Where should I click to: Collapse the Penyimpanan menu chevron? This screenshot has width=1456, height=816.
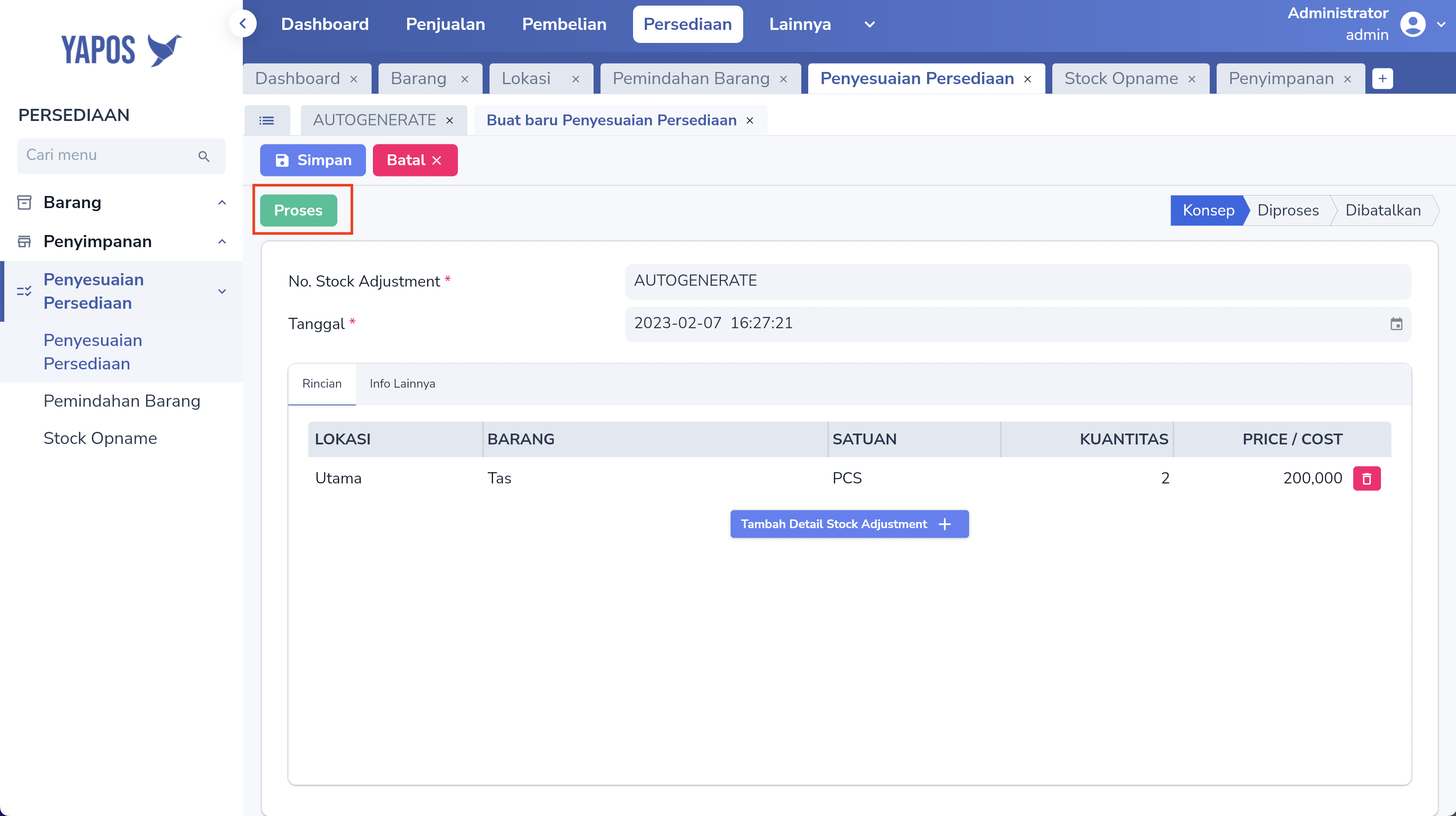(222, 242)
